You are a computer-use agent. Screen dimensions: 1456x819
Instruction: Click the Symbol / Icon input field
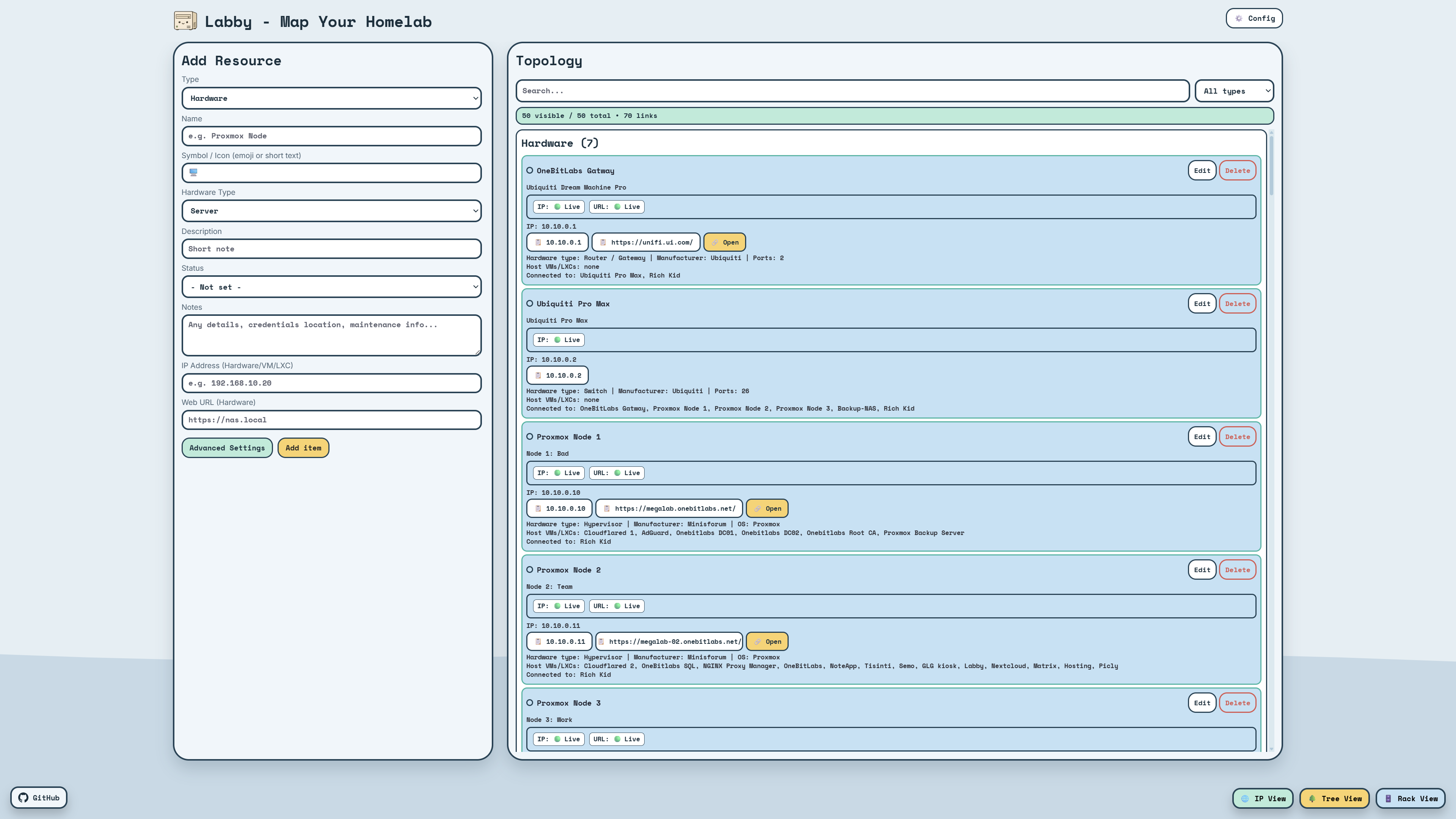pyautogui.click(x=331, y=173)
